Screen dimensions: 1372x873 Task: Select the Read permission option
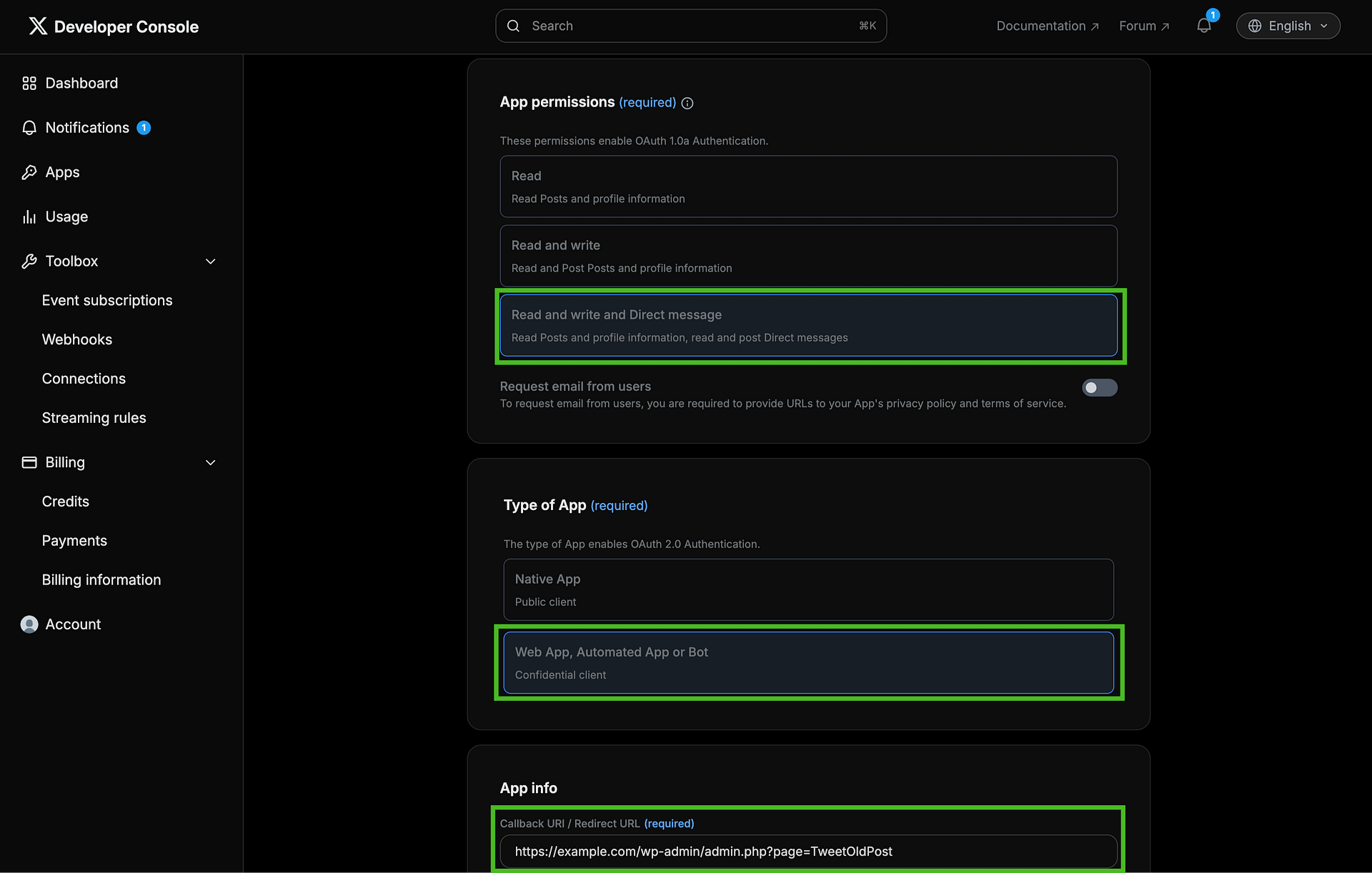808,186
